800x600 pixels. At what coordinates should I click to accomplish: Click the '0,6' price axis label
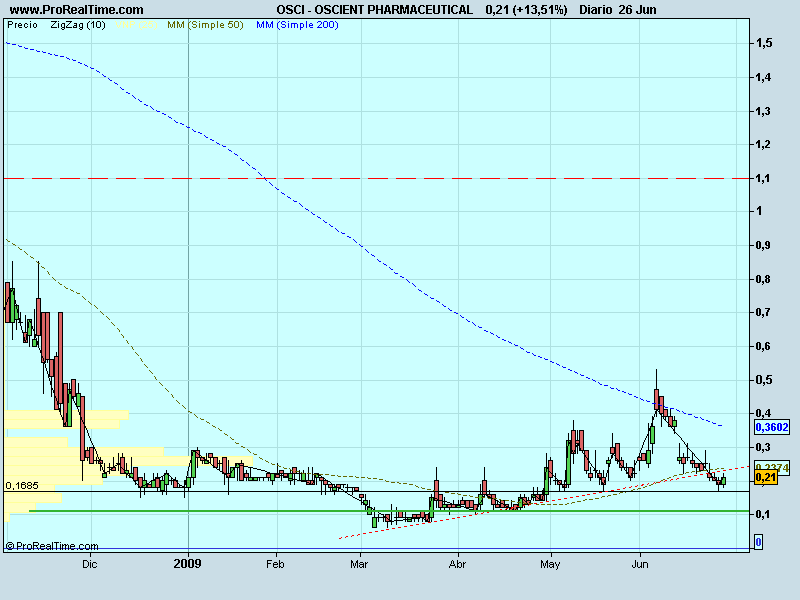coord(763,346)
